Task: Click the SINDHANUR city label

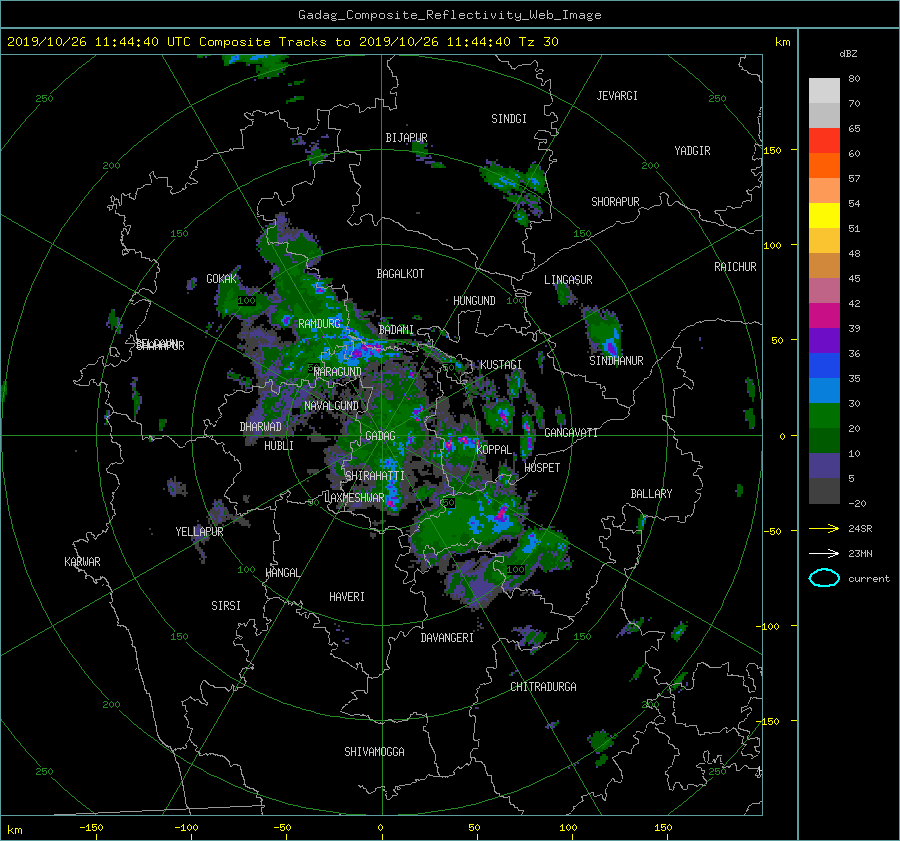Action: [616, 361]
